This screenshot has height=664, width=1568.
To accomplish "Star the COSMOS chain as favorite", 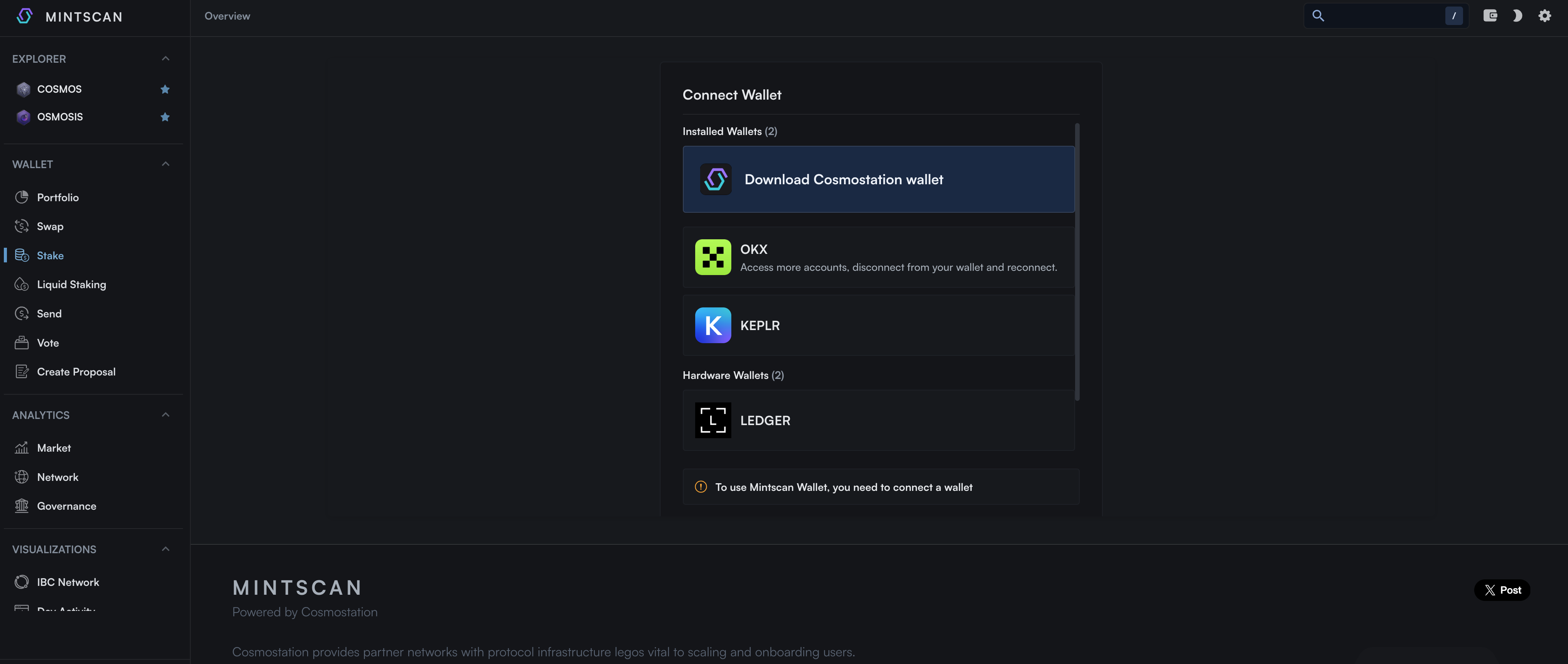I will (165, 89).
